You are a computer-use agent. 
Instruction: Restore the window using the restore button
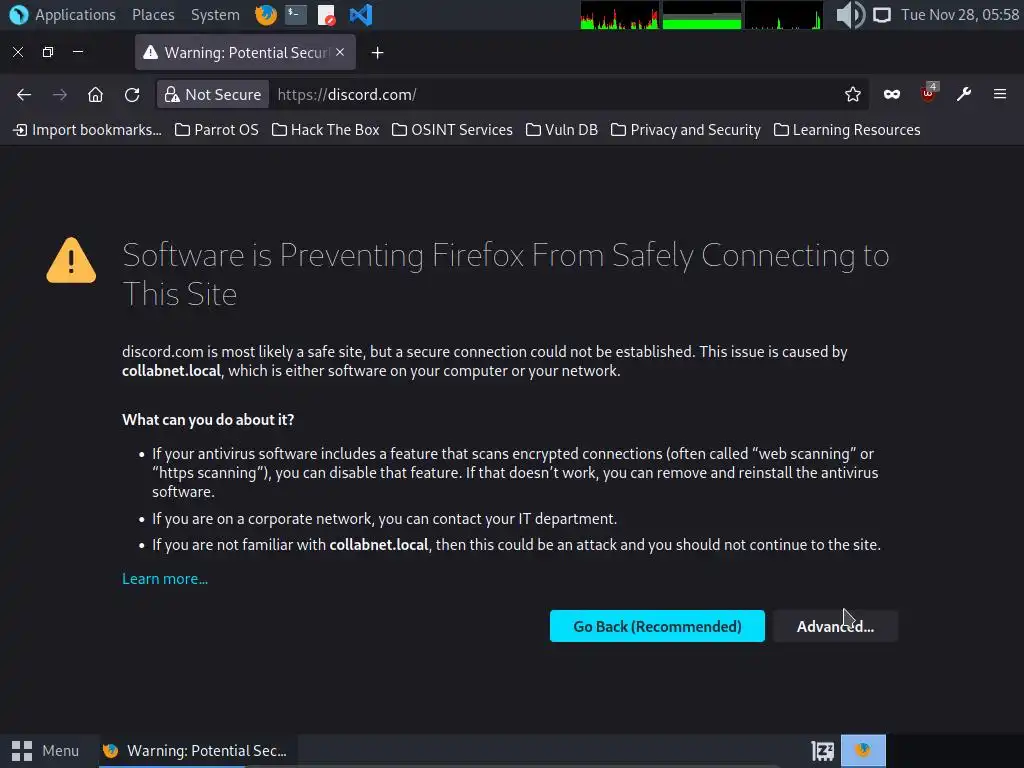coord(48,52)
